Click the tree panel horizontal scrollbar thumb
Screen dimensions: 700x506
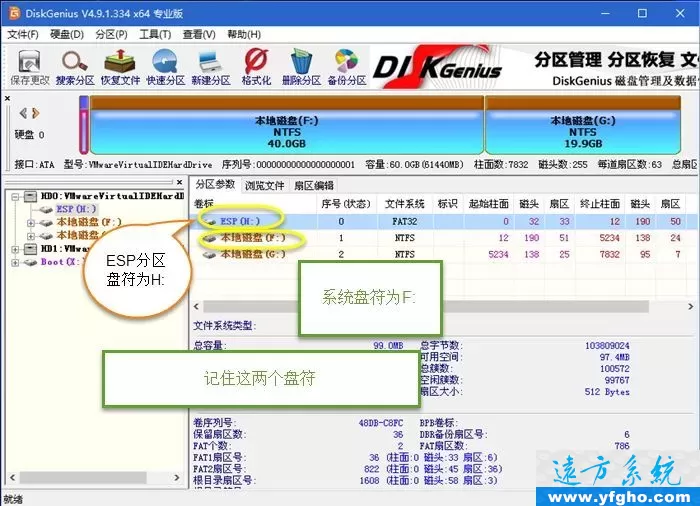tap(83, 477)
